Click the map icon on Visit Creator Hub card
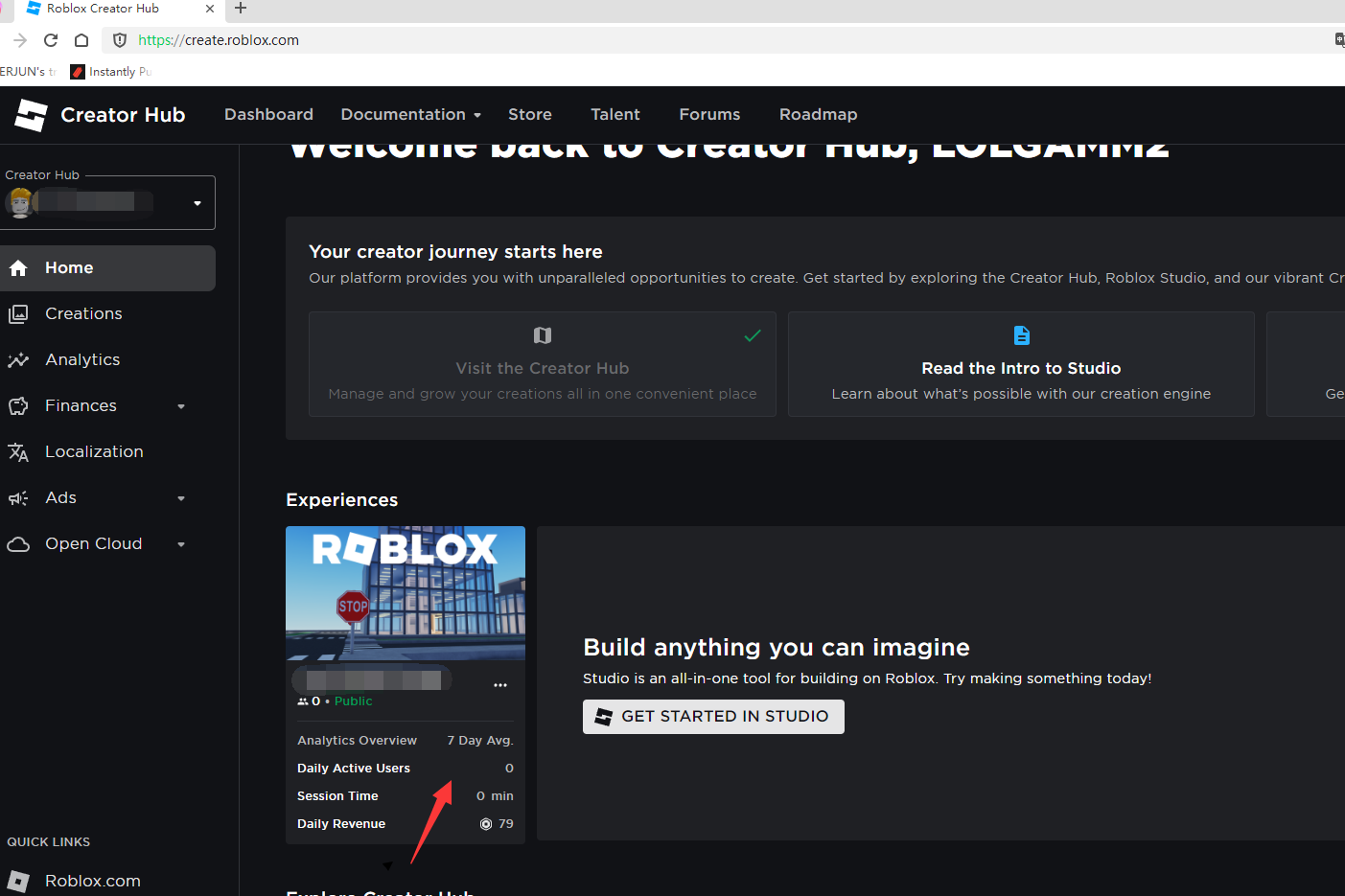1345x896 pixels. pos(543,335)
